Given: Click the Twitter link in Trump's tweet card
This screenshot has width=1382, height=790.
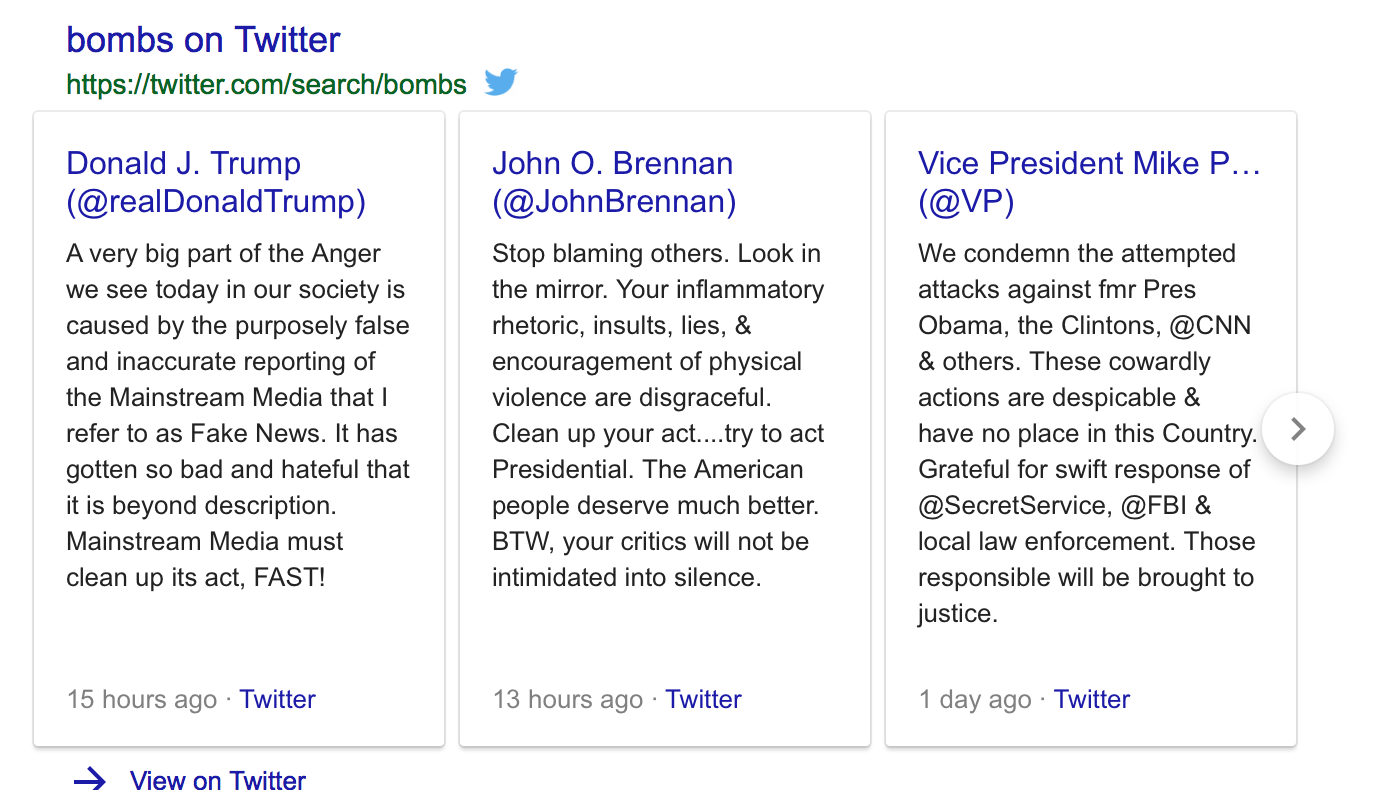Looking at the screenshot, I should (277, 699).
